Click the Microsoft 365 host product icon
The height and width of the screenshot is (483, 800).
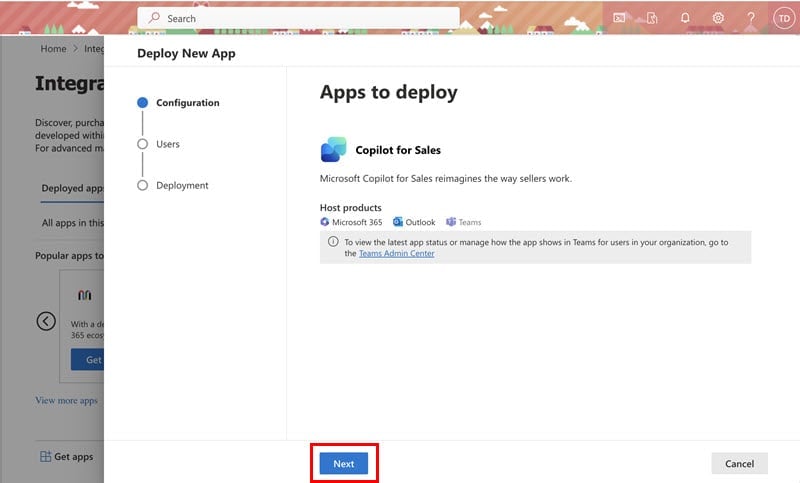click(x=324, y=222)
